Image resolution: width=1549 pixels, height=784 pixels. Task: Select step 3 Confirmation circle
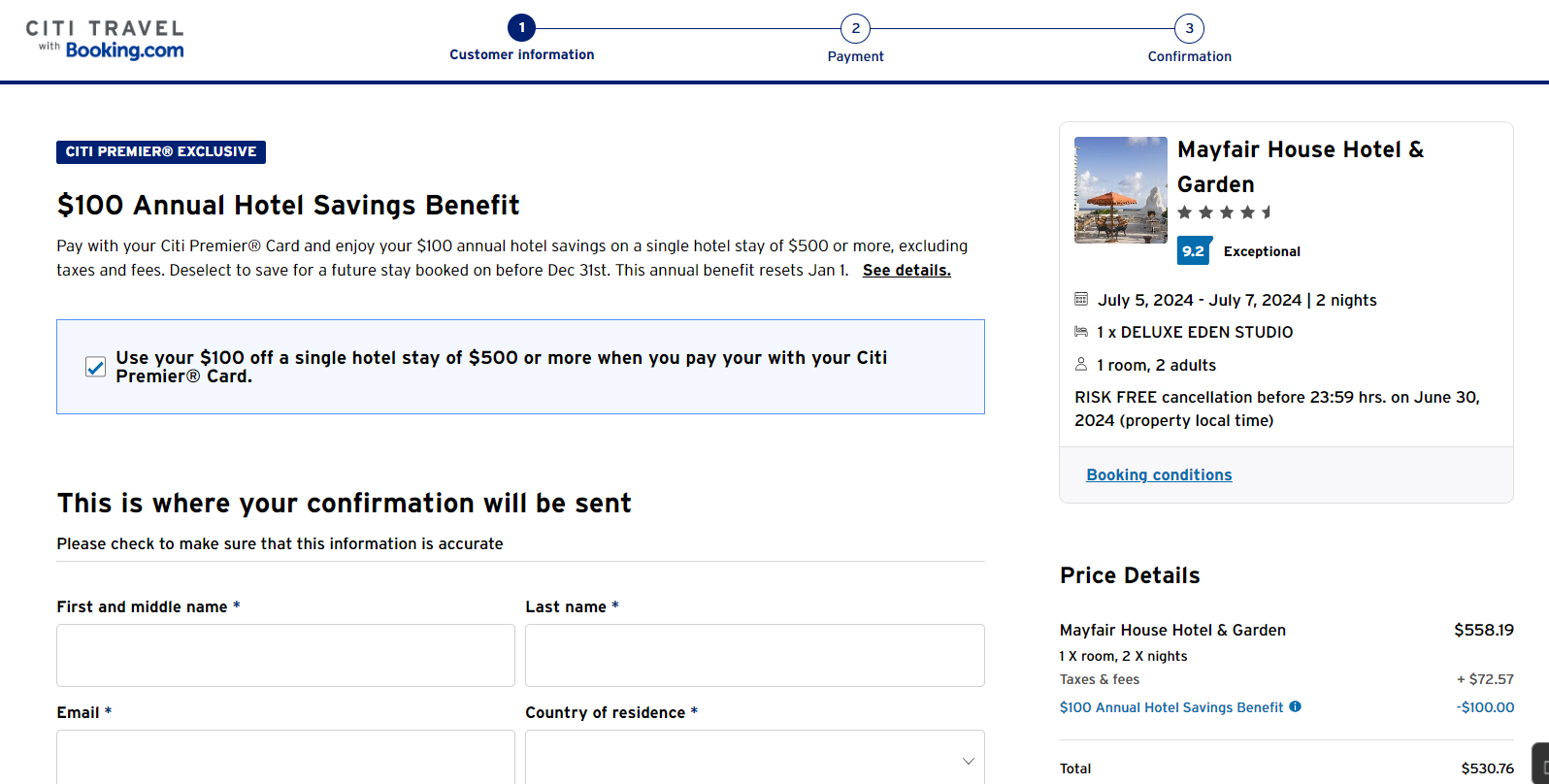tap(1189, 28)
